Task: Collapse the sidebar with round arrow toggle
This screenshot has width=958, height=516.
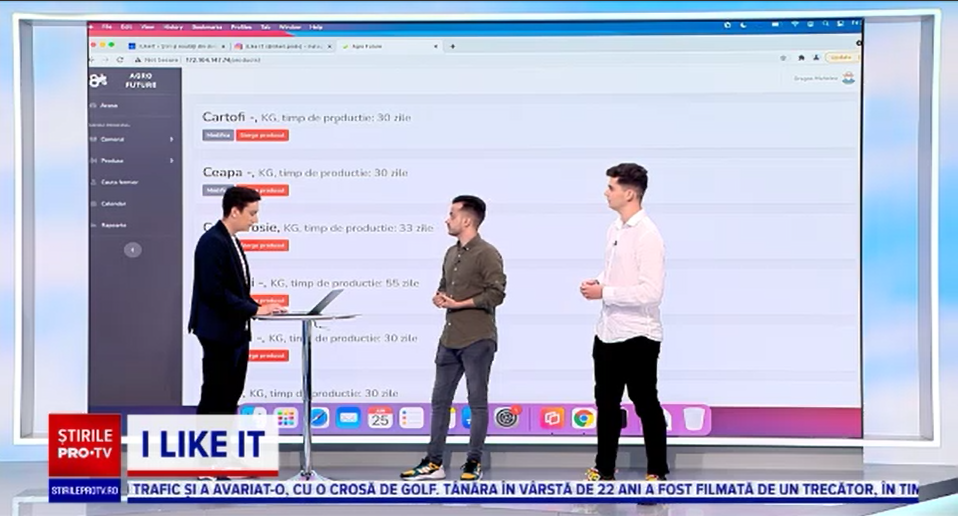Action: tap(132, 250)
